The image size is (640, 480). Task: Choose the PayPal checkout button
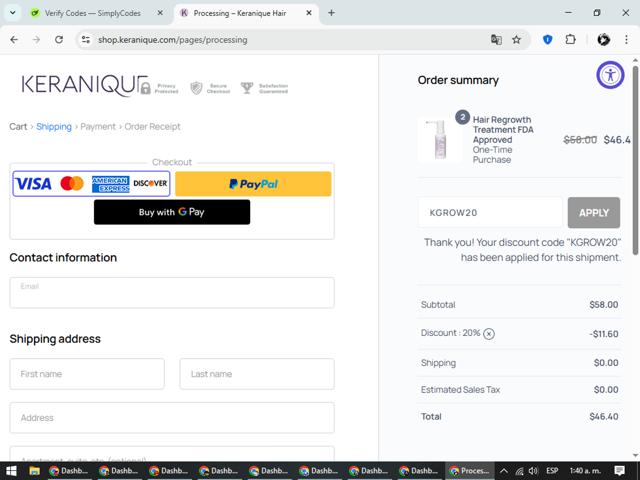coord(253,184)
